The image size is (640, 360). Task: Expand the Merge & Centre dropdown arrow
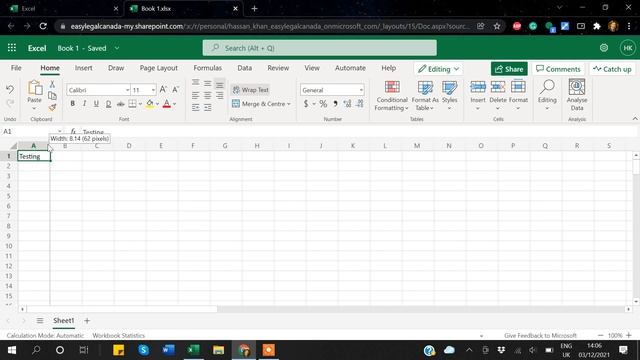click(289, 104)
